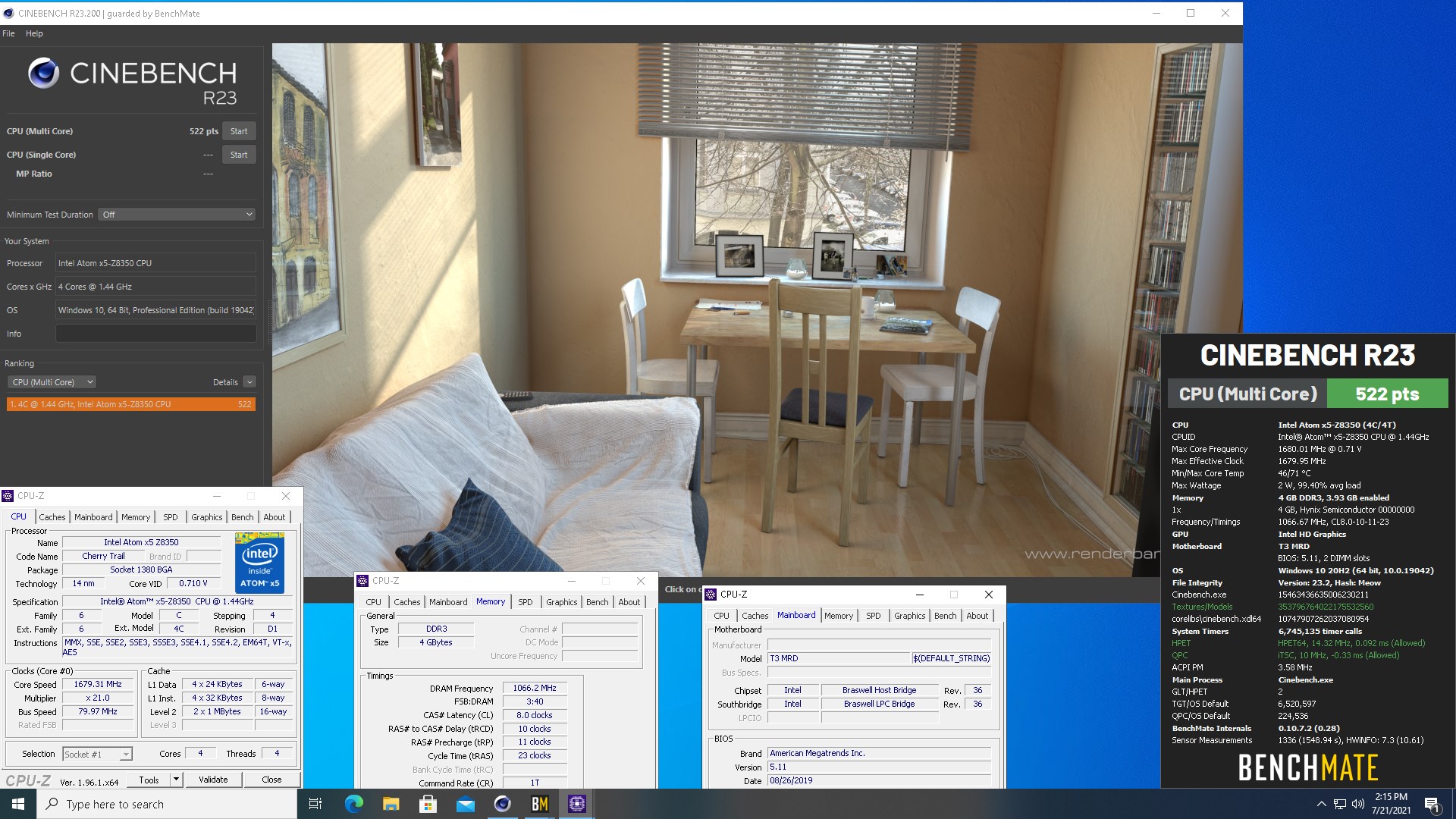Select the Intel Atom x5-Z8350 ranking entry

[131, 404]
